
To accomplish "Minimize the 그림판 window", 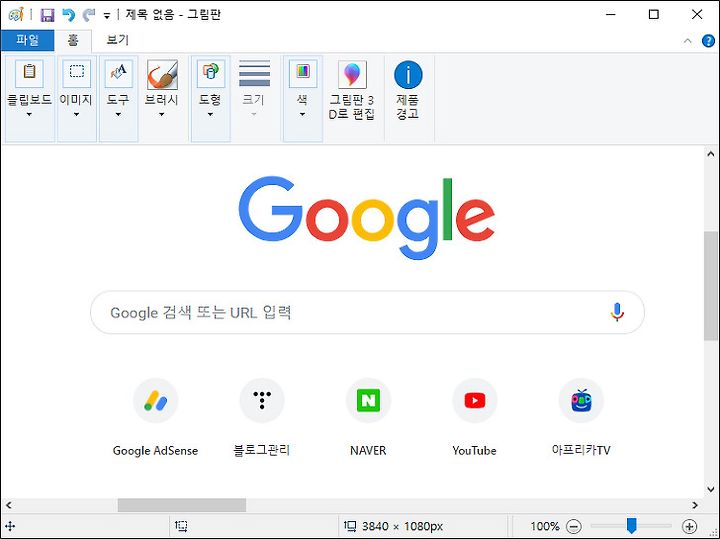I will click(611, 15).
